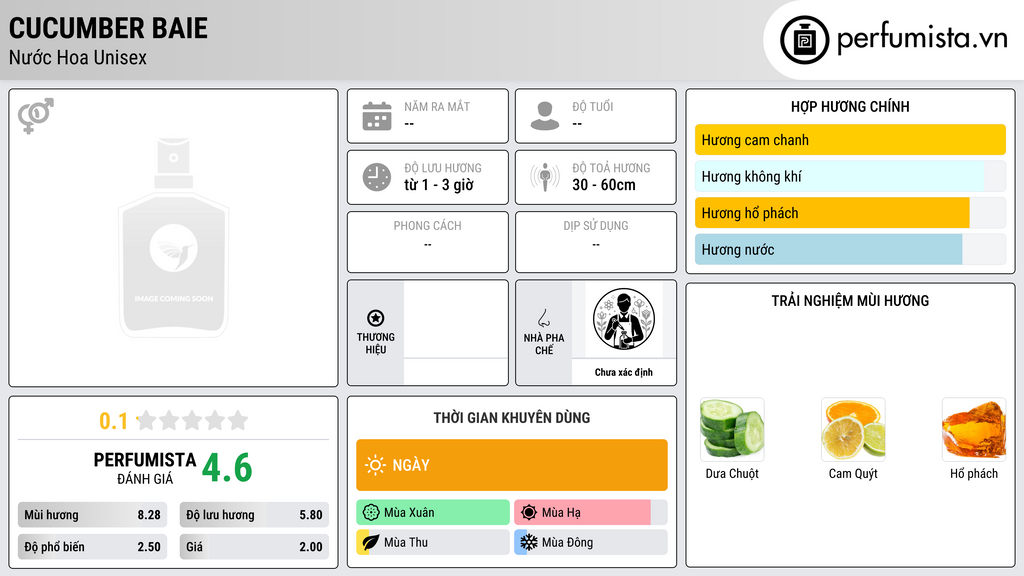Screen dimensions: 1024x576
Task: Click the orange Ngày time bar
Action: point(512,465)
